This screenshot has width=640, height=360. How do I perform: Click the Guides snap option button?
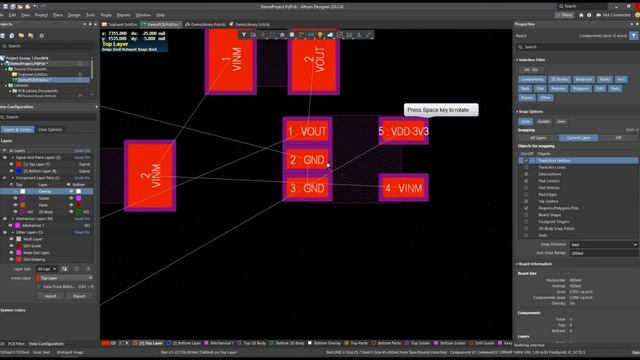[544, 122]
